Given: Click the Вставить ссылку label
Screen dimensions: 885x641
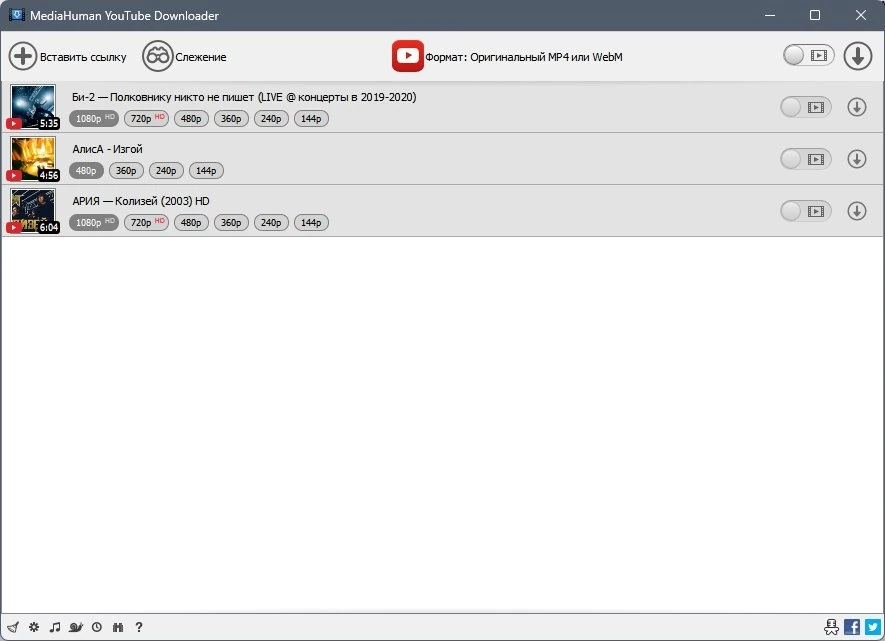Looking at the screenshot, I should (x=83, y=57).
